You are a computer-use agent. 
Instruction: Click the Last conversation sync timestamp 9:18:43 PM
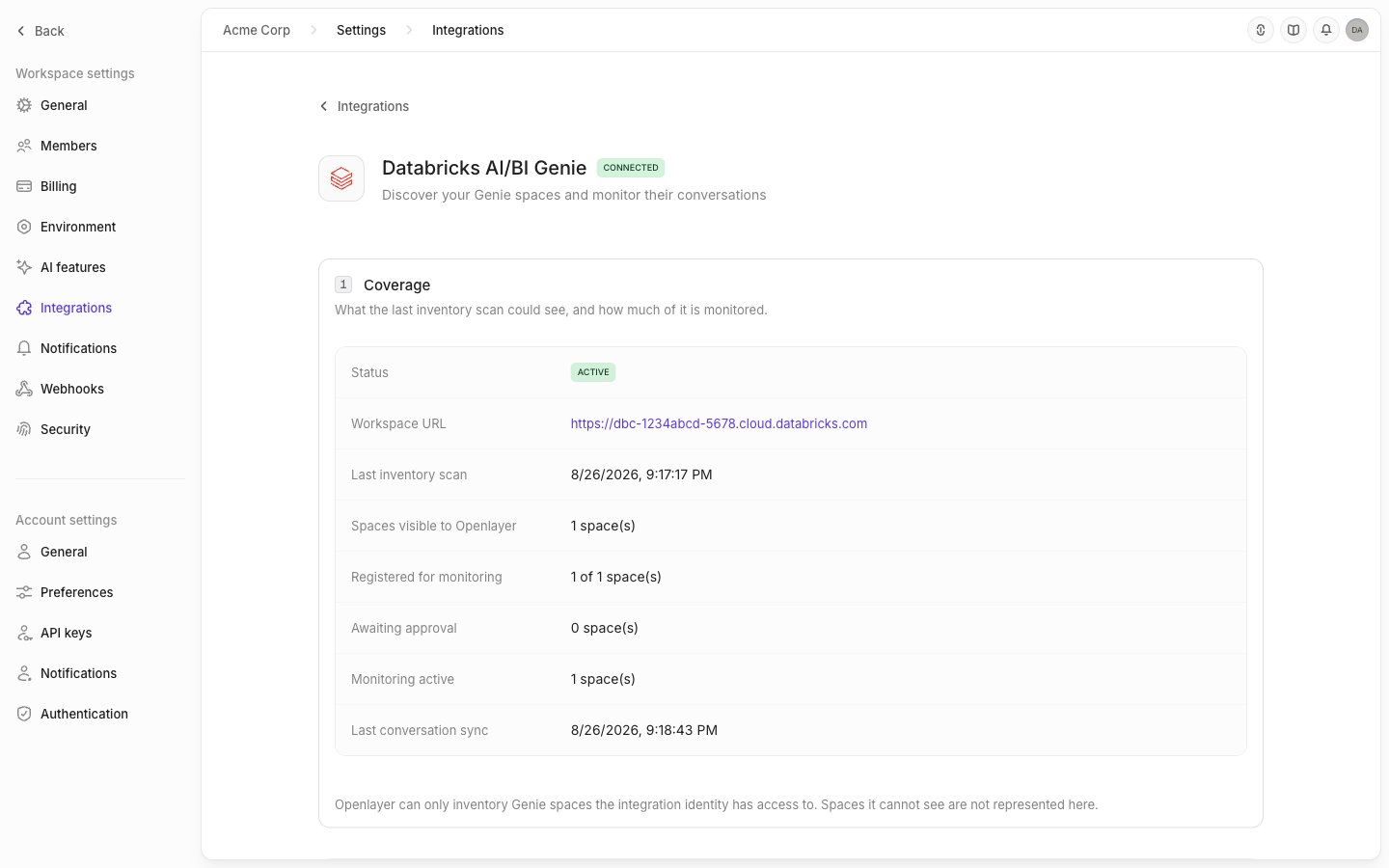coord(644,730)
